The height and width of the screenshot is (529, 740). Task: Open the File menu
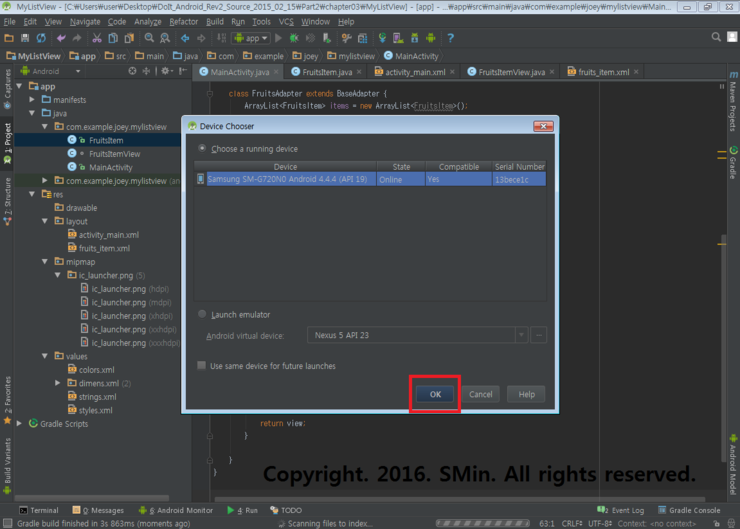pyautogui.click(x=9, y=22)
